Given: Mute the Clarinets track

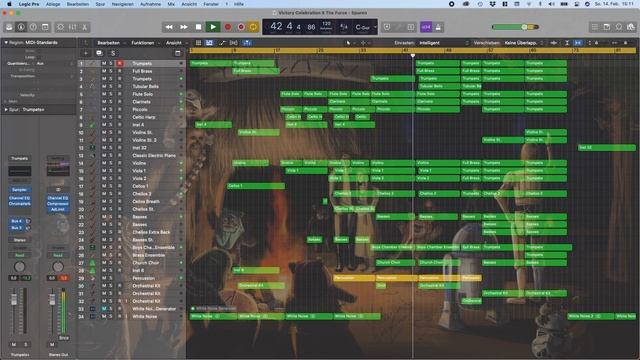Looking at the screenshot, I should pyautogui.click(x=104, y=102).
